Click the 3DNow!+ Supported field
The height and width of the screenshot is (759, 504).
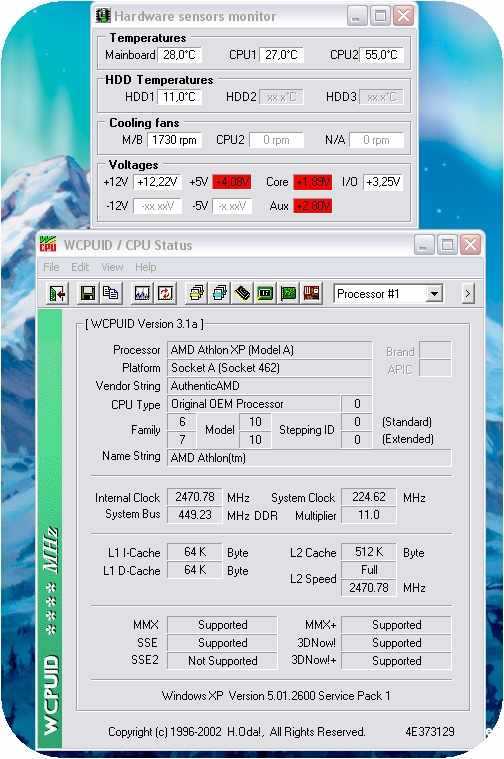[x=396, y=661]
